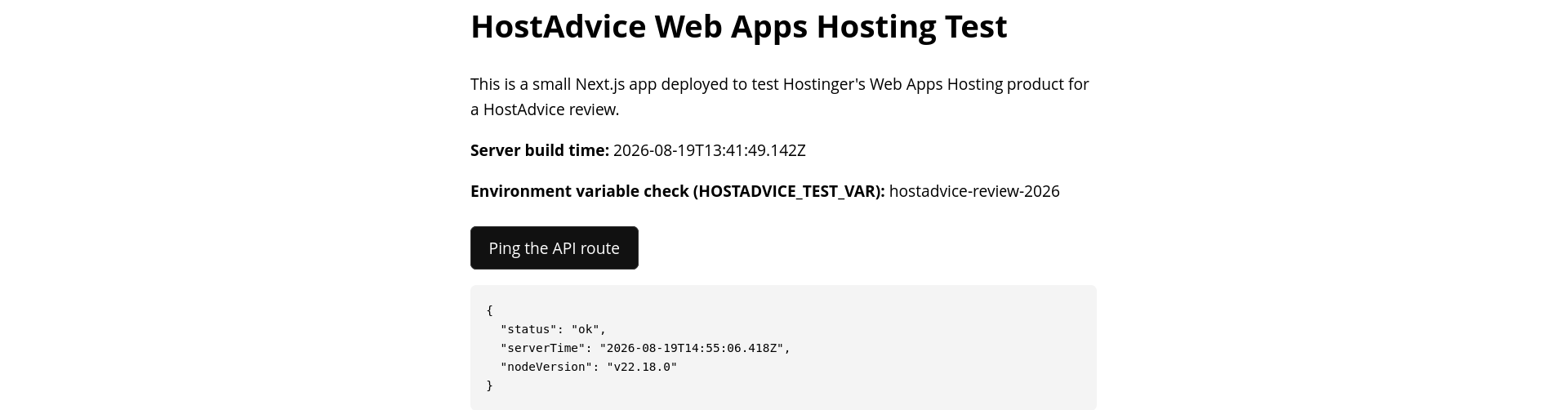This screenshot has height=410, width=1568.
Task: Click the Ping the API route button
Action: pos(554,247)
